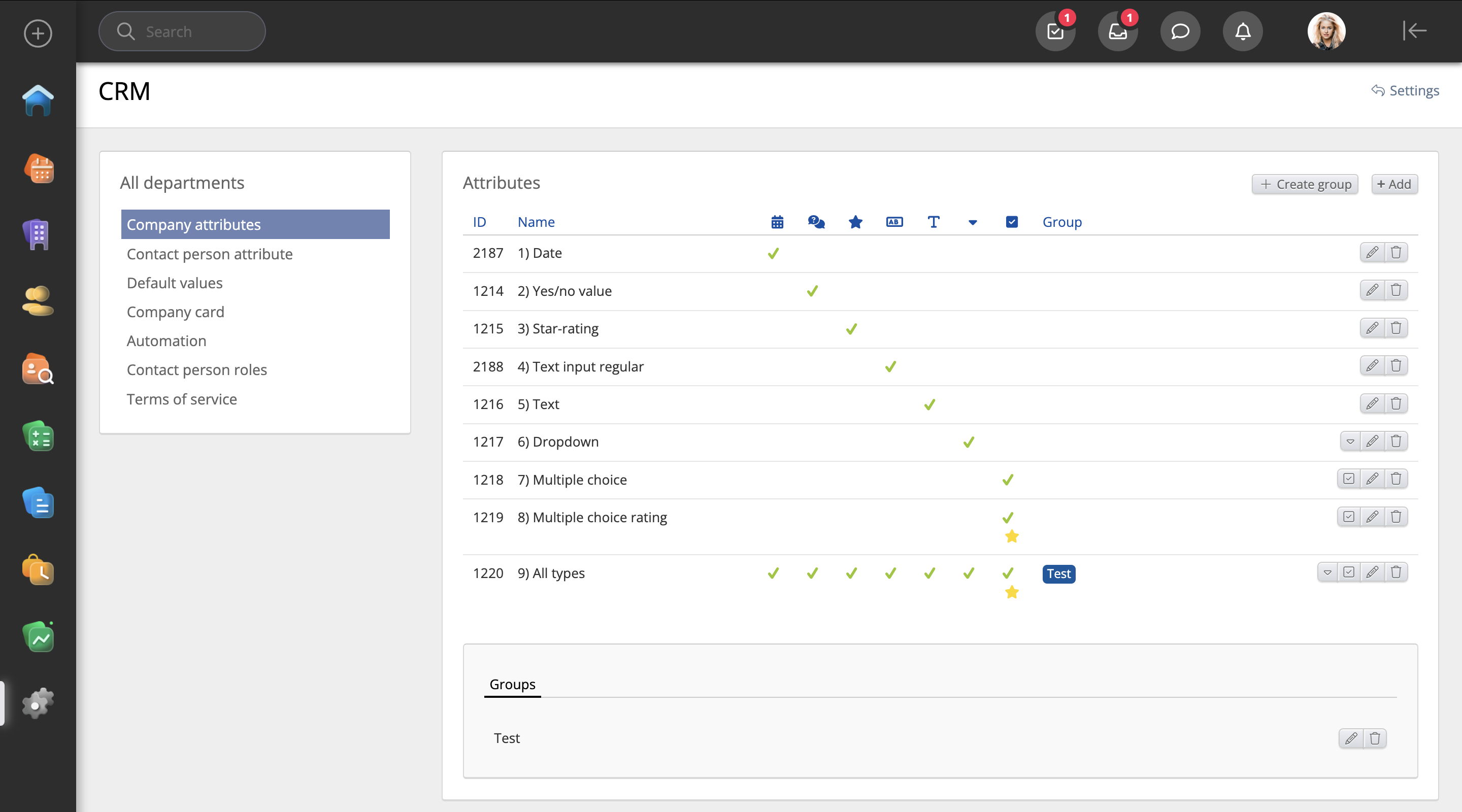The image size is (1462, 812).
Task: Open the calendar app in sidebar
Action: tap(39, 168)
